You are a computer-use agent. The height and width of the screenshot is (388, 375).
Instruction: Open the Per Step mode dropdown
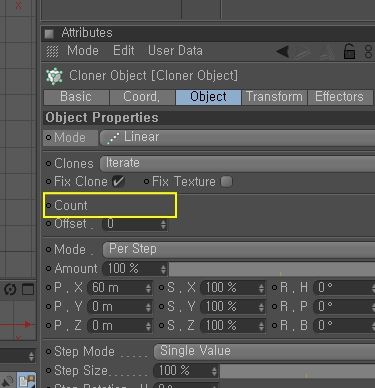coord(239,249)
